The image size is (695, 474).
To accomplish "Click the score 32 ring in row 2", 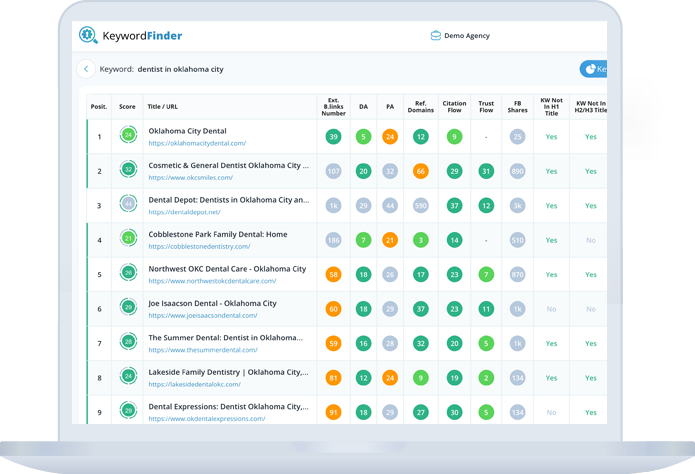I will pyautogui.click(x=128, y=171).
